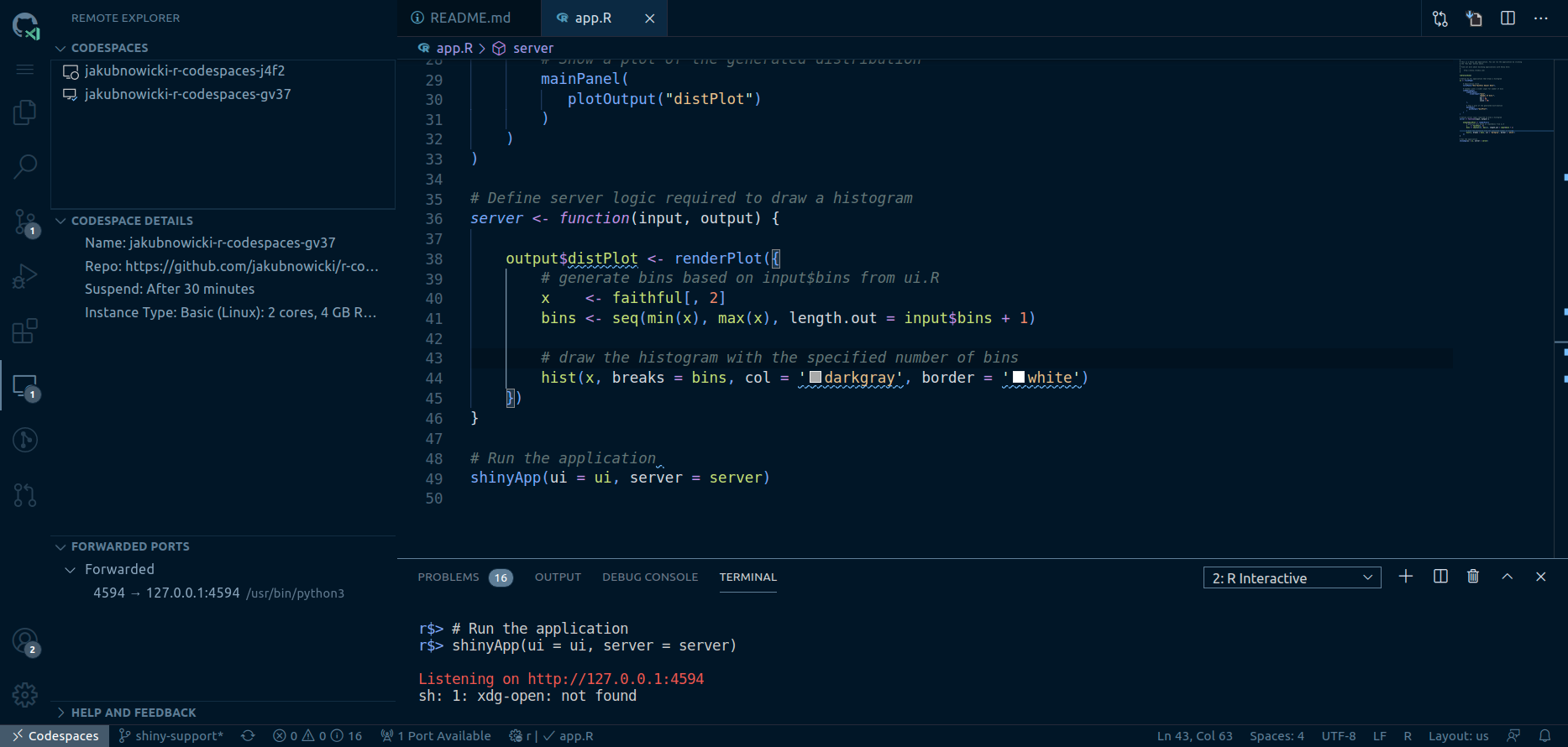This screenshot has width=1568, height=747.
Task: Click the Repo URL detail row
Action: click(x=223, y=267)
